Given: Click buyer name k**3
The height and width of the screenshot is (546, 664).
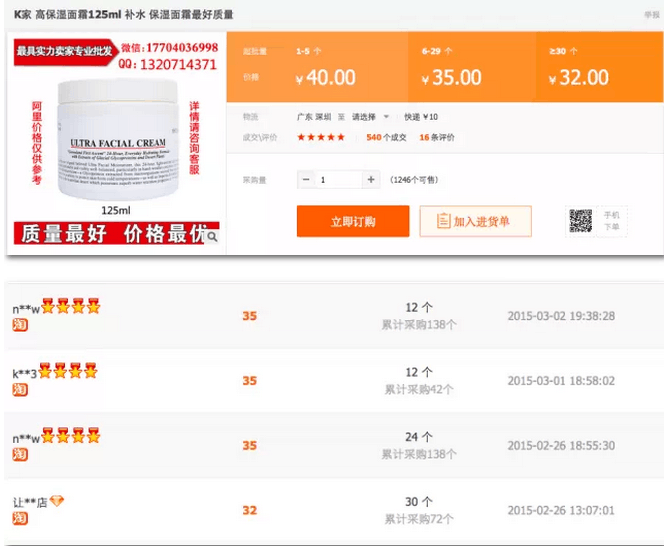Looking at the screenshot, I should click(x=25, y=374).
